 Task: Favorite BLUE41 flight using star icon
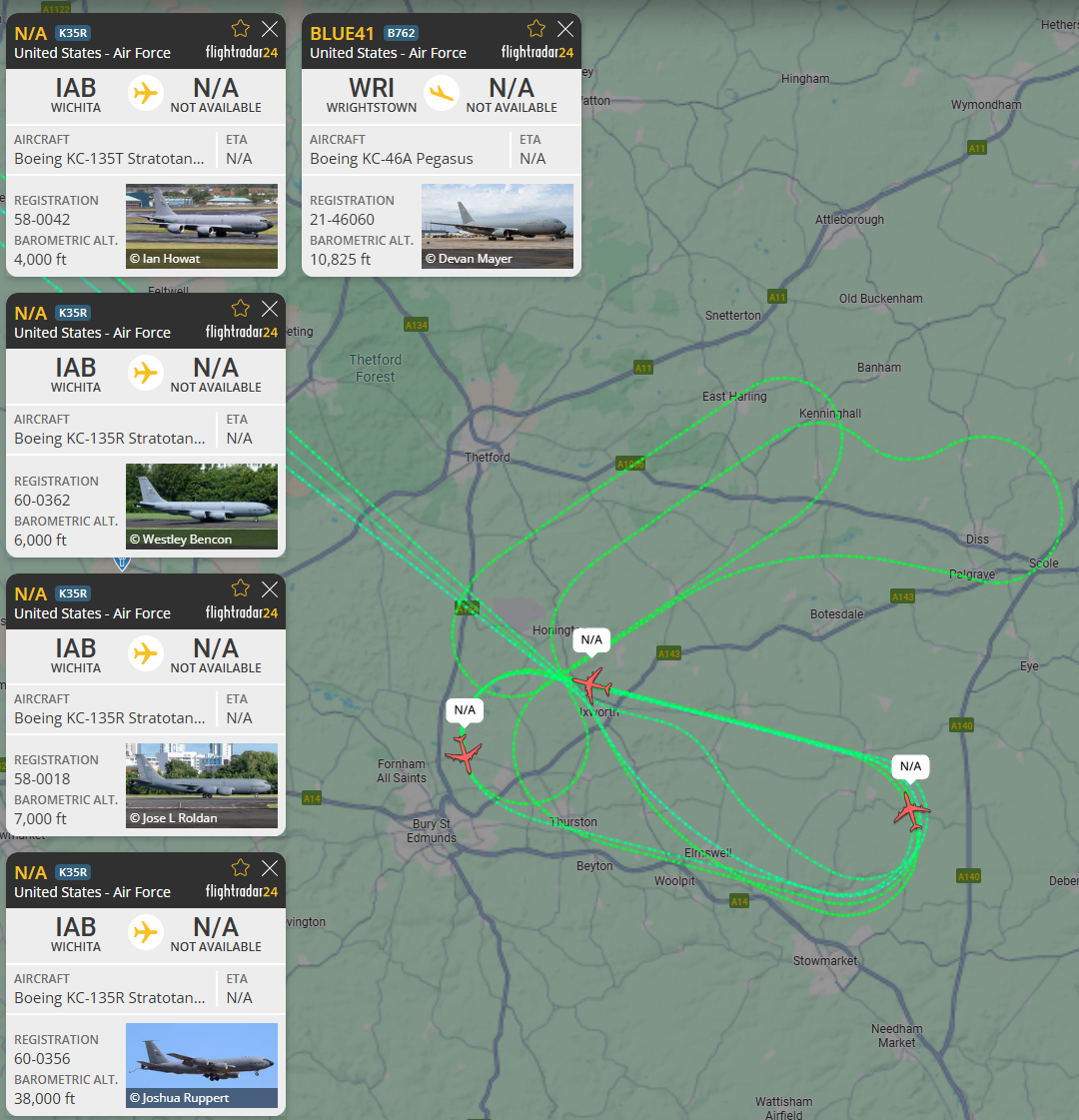coord(537,29)
